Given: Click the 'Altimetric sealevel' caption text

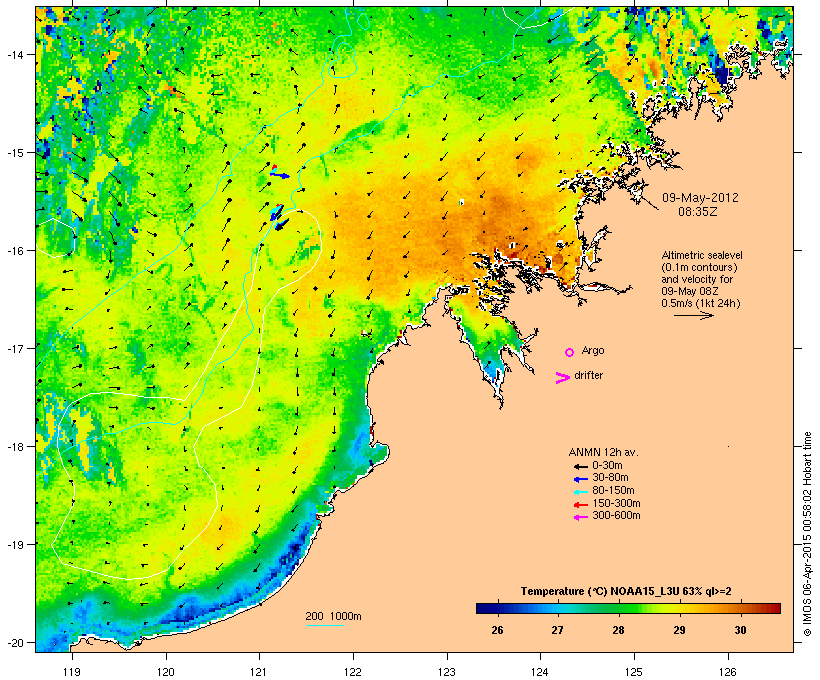Looking at the screenshot, I should click(x=702, y=255).
